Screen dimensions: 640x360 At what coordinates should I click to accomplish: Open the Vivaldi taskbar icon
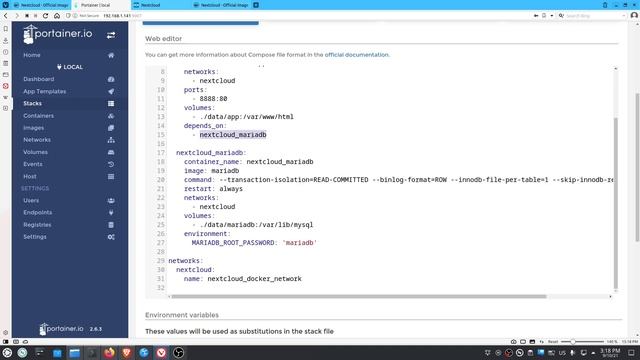pos(161,353)
